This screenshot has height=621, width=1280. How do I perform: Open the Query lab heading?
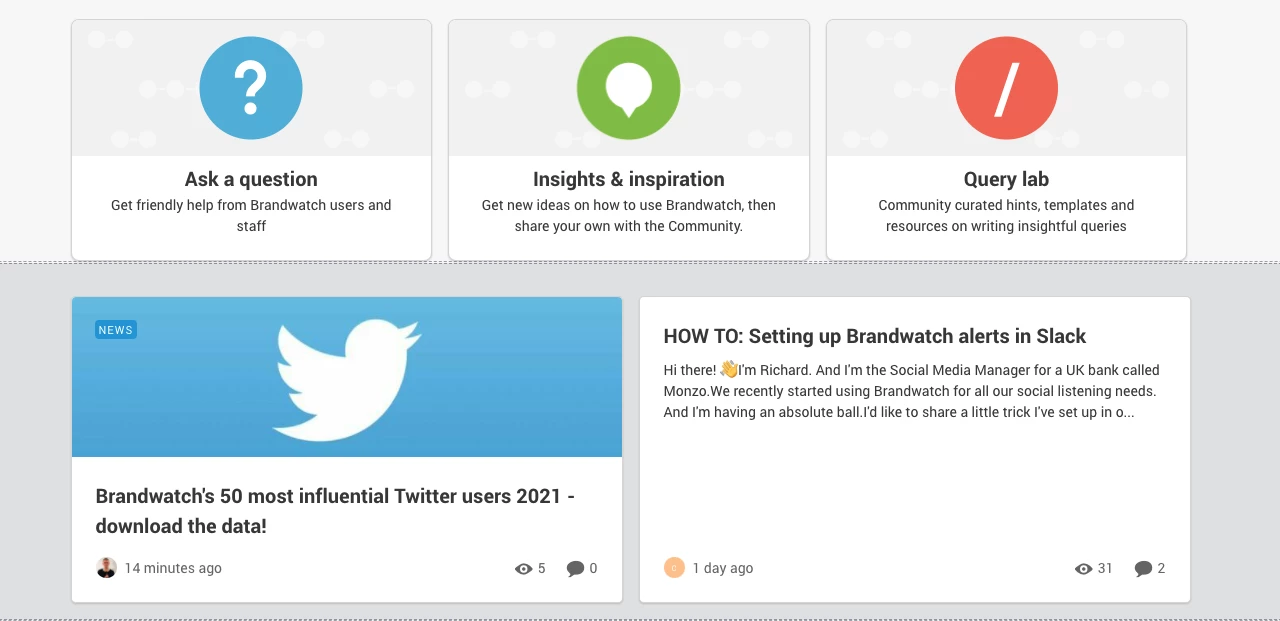pyautogui.click(x=1006, y=179)
